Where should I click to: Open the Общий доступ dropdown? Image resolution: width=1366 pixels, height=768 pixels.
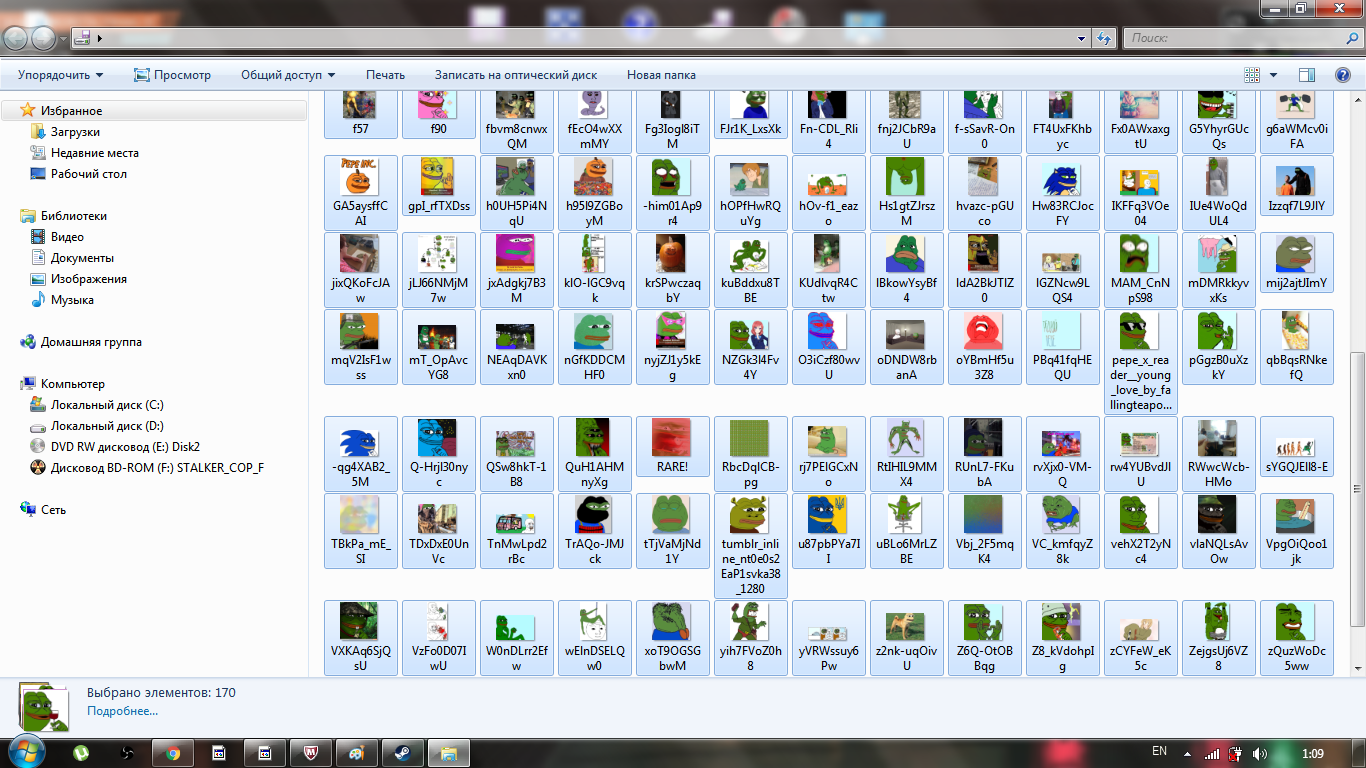[x=288, y=75]
